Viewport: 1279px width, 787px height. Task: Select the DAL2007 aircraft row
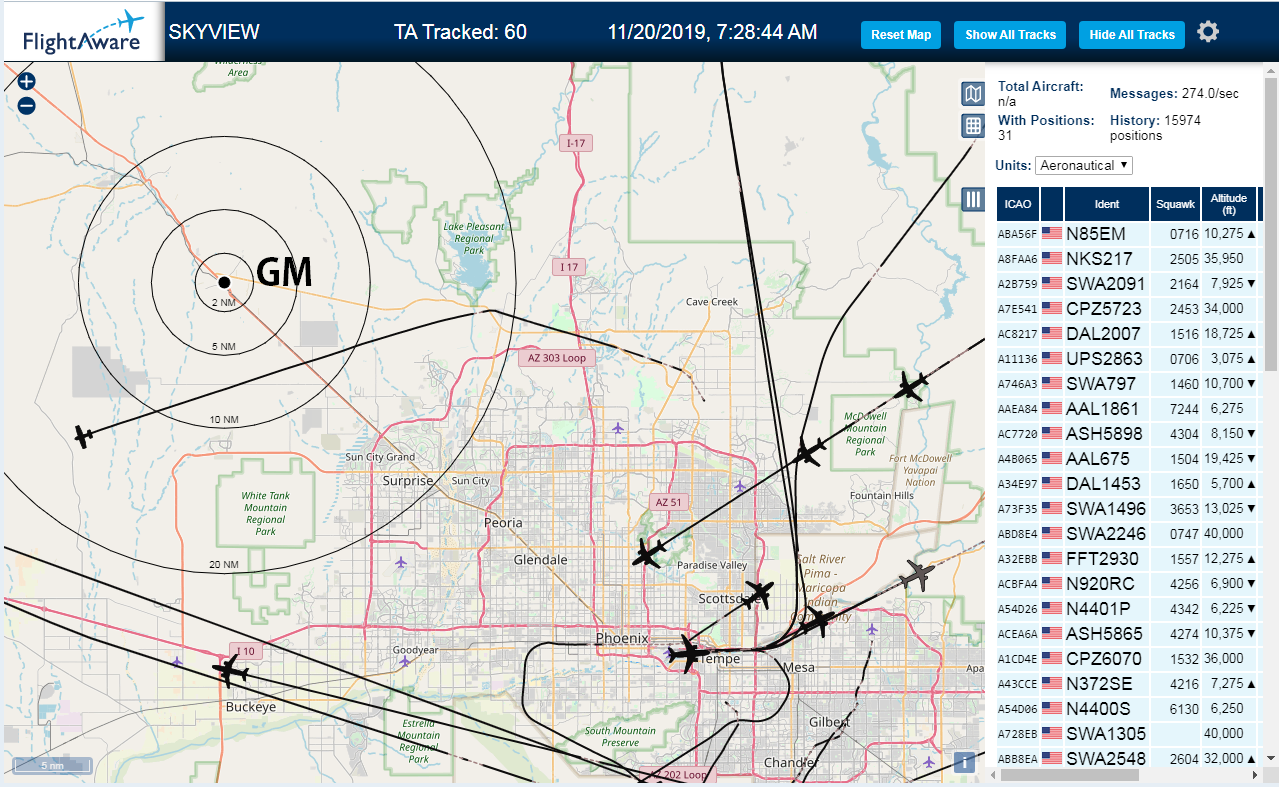(1127, 334)
